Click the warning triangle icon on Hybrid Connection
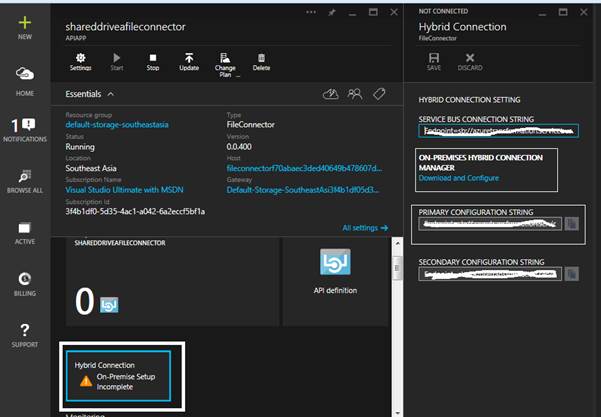Image resolution: width=601 pixels, height=417 pixels. (86, 381)
